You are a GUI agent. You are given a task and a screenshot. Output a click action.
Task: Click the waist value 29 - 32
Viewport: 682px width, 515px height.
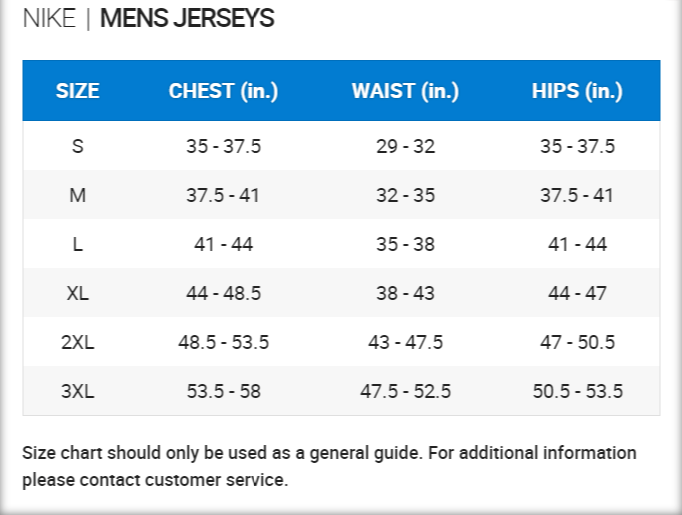pyautogui.click(x=405, y=146)
